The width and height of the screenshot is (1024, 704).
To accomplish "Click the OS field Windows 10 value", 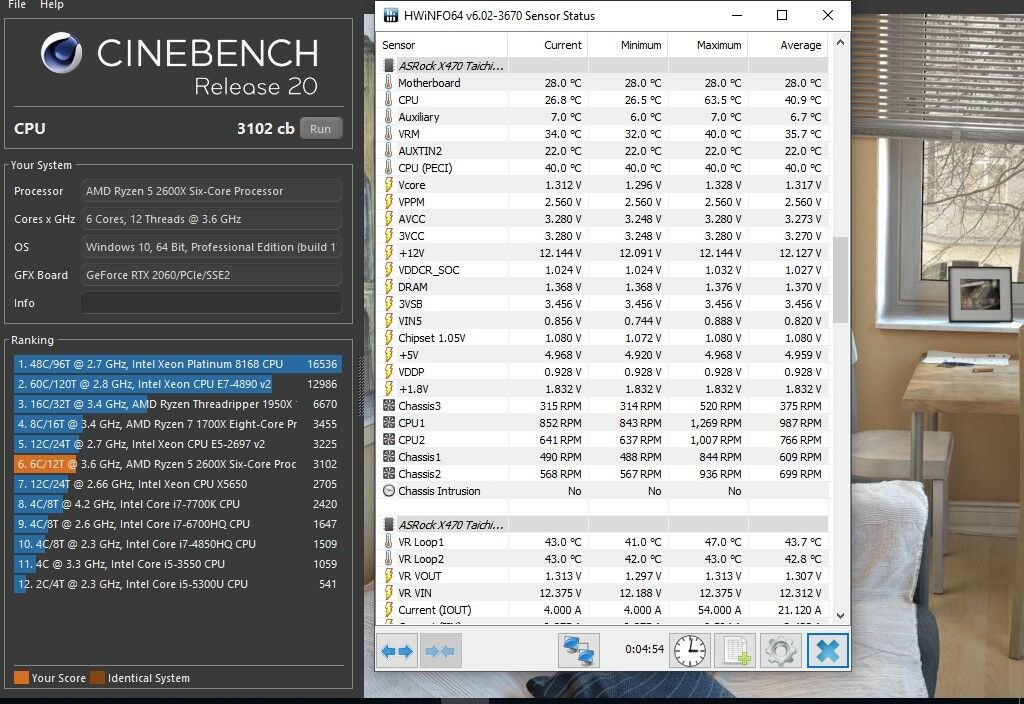I will point(211,247).
